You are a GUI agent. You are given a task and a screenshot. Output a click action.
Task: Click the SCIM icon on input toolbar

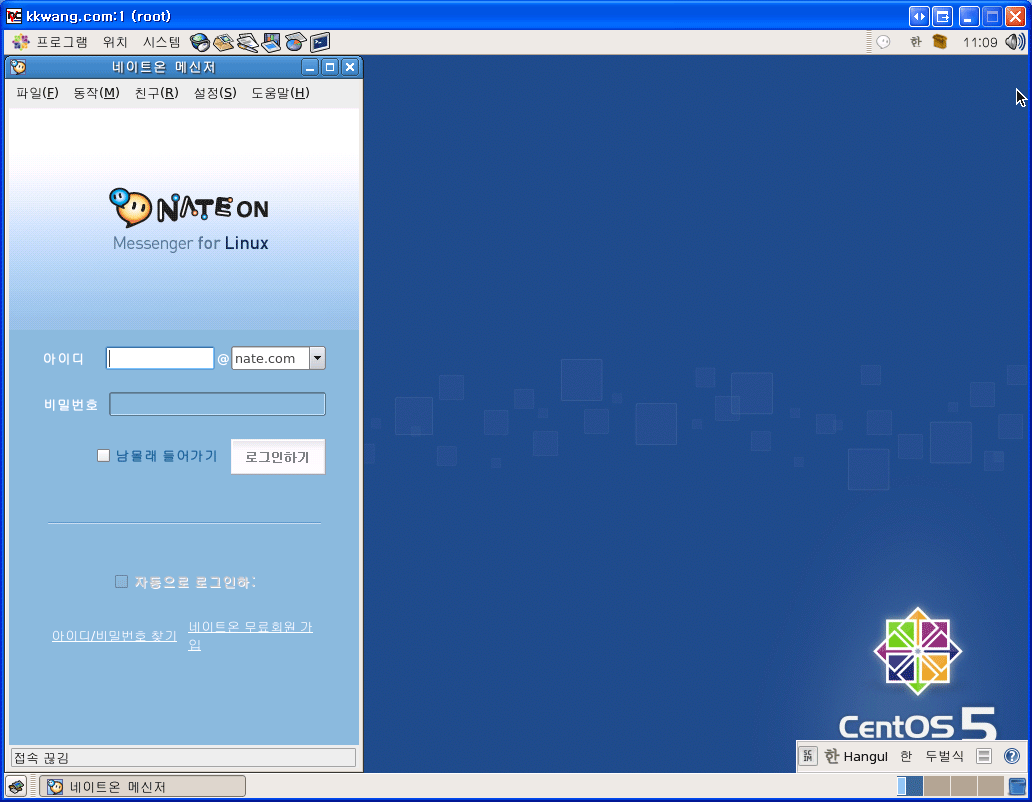808,756
